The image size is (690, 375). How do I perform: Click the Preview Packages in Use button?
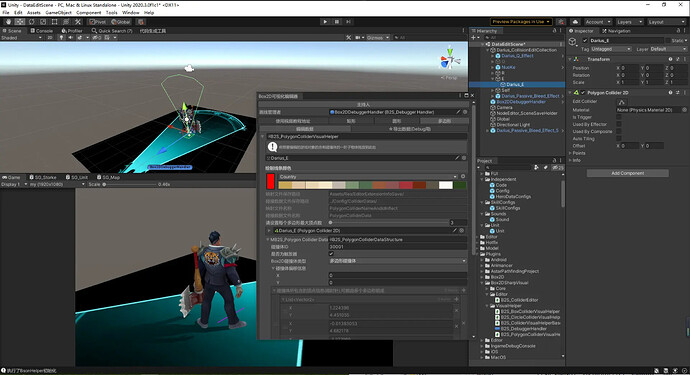[521, 22]
